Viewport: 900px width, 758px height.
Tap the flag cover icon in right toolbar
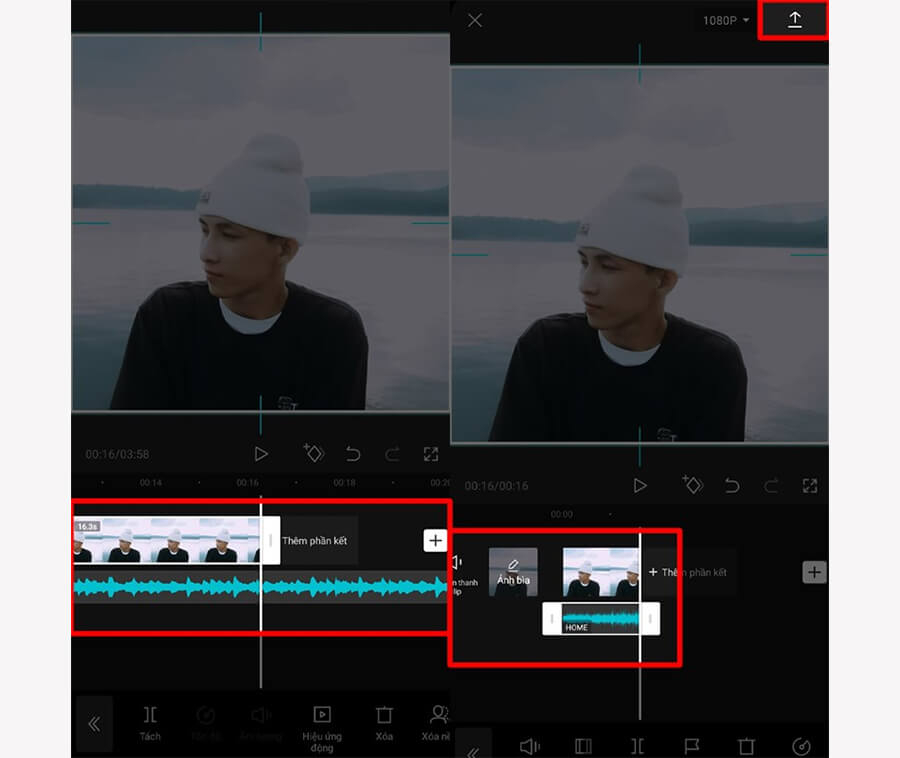(x=693, y=745)
